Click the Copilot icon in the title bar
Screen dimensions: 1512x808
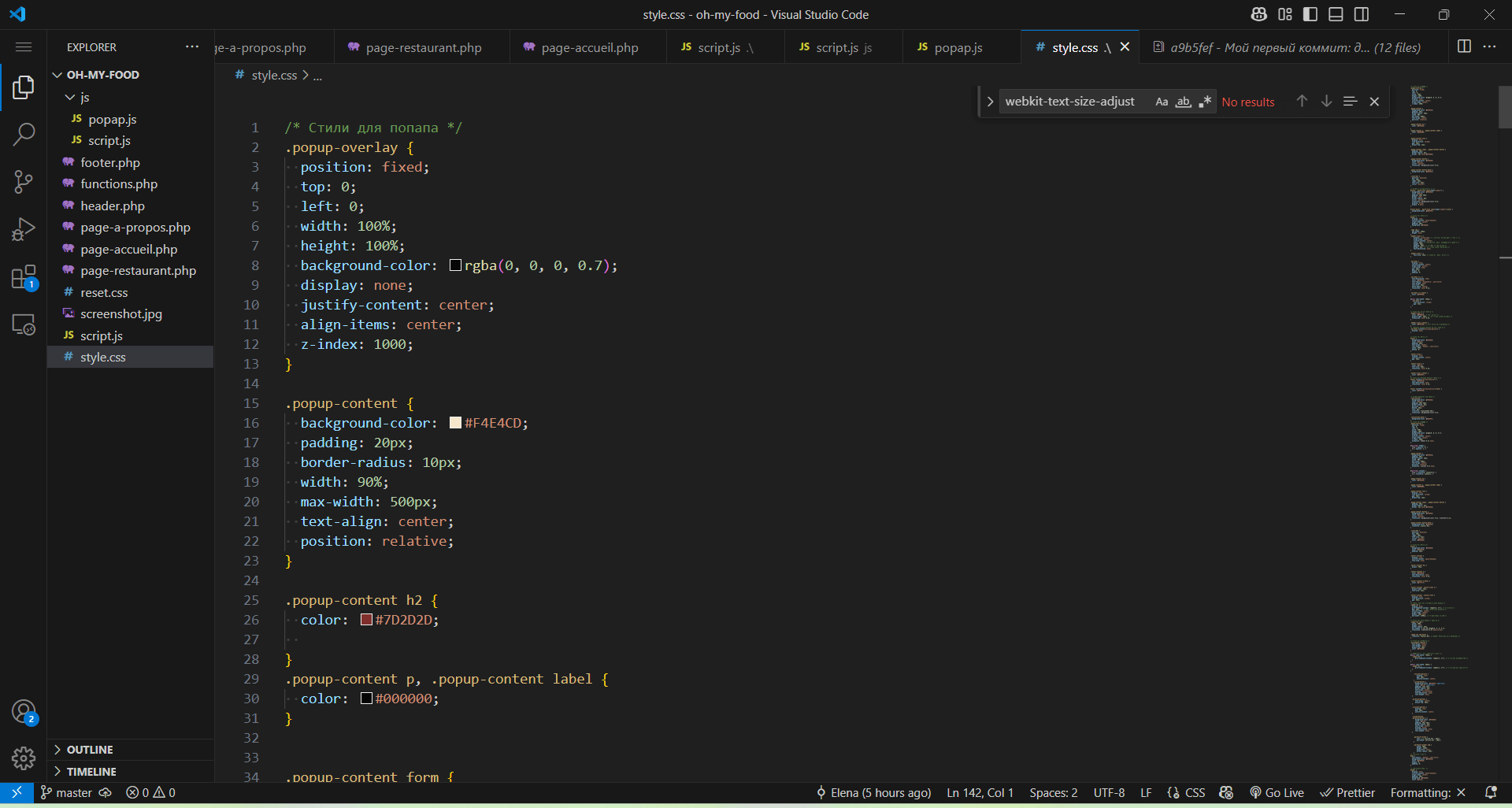point(1258,14)
